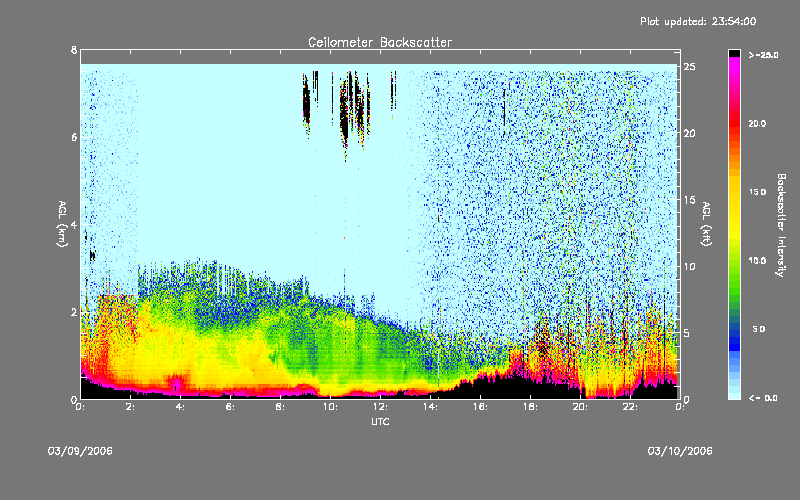Pick the black top segment of the colorbar
800x500 pixels.
pos(734,53)
